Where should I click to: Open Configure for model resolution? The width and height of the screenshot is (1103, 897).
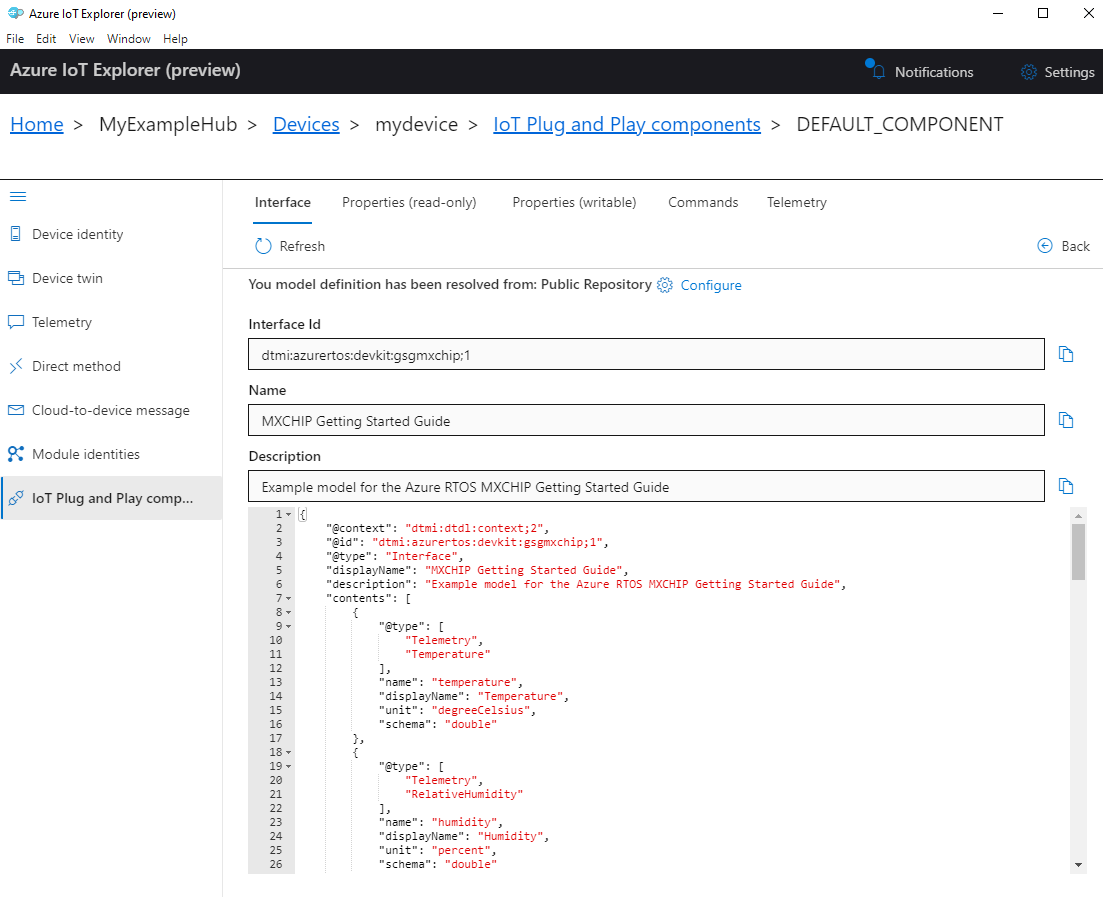[713, 285]
